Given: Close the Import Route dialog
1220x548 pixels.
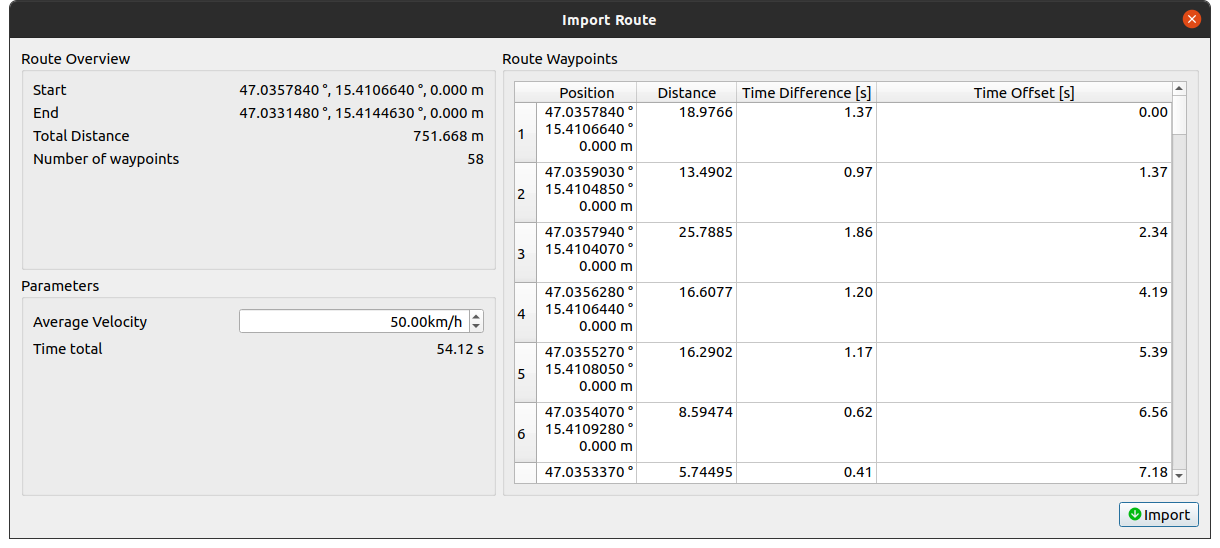Looking at the screenshot, I should click(1191, 19).
